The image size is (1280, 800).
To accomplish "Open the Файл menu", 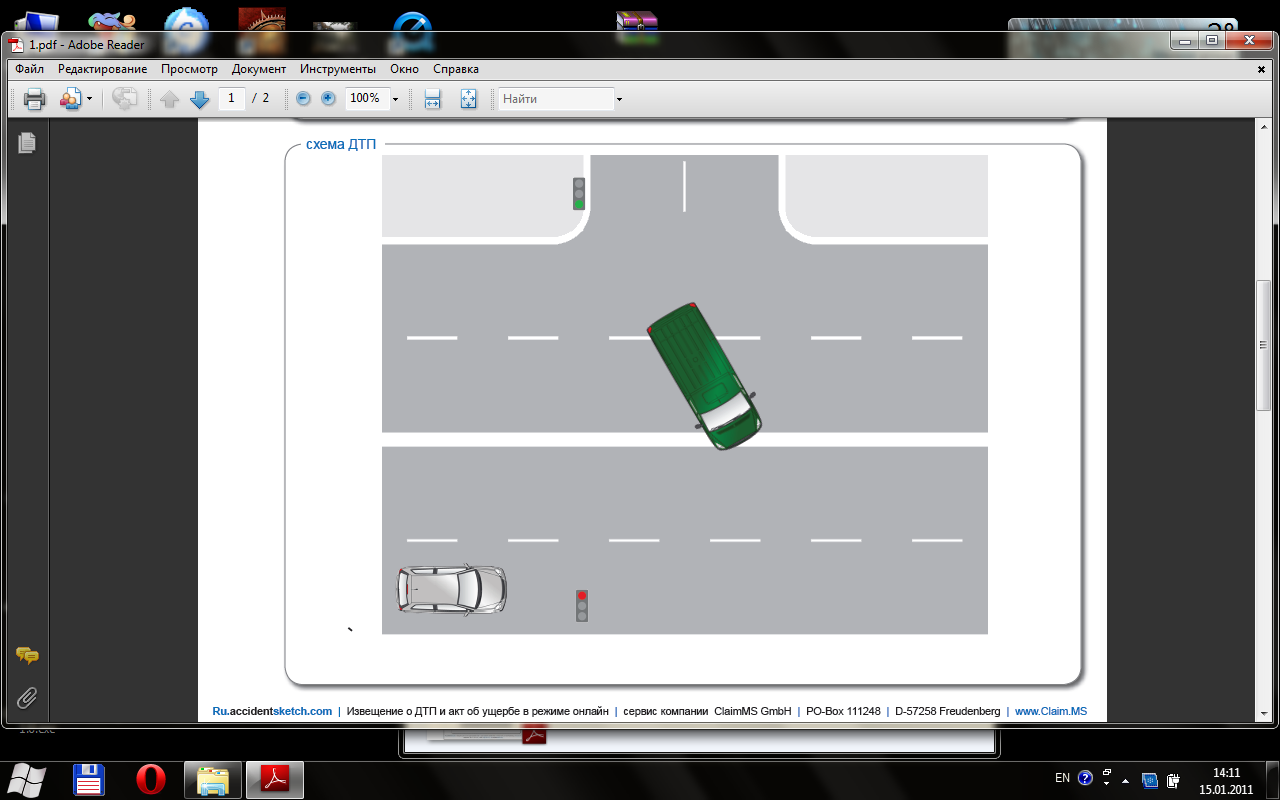I will [29, 69].
